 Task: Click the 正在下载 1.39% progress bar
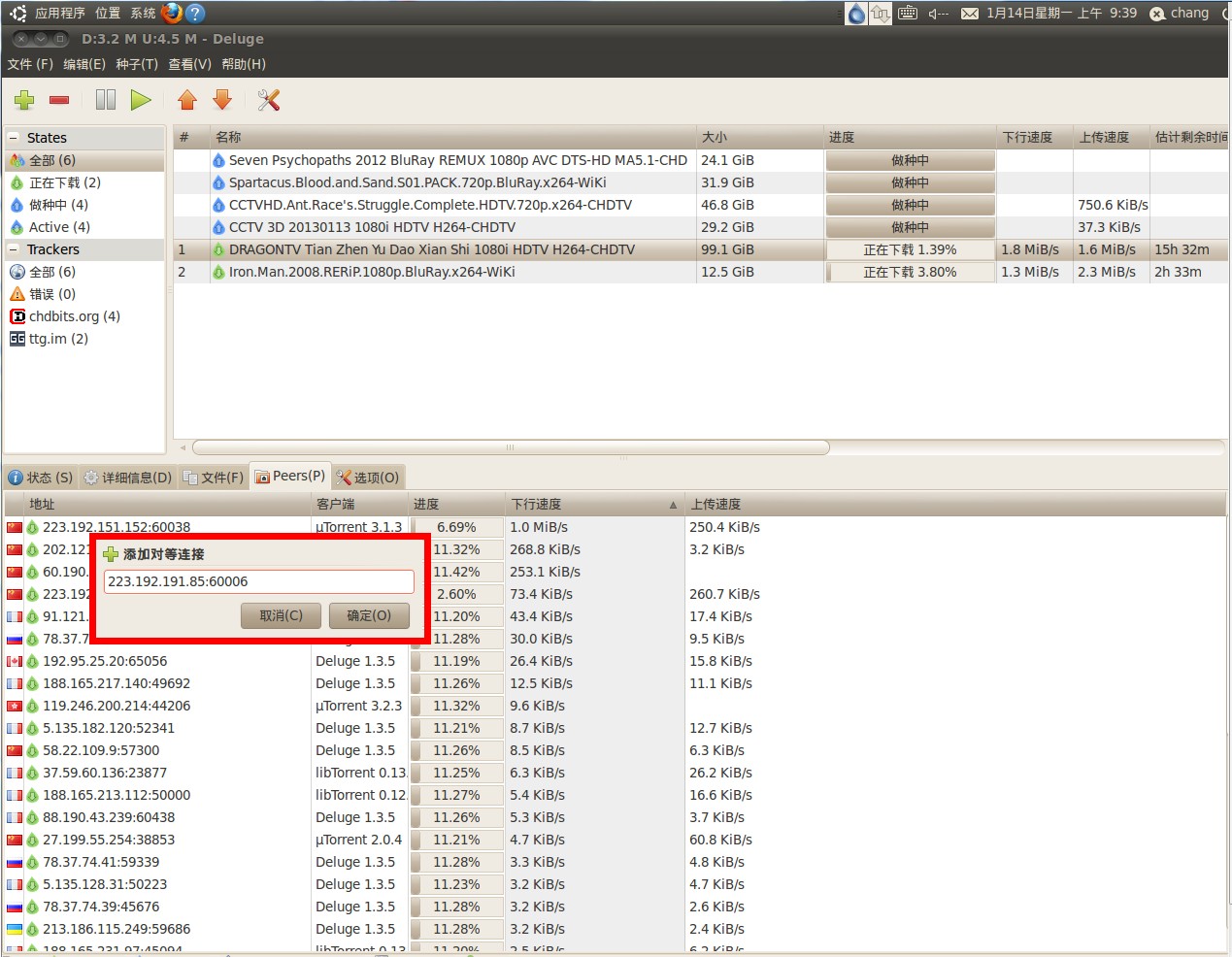coord(911,249)
